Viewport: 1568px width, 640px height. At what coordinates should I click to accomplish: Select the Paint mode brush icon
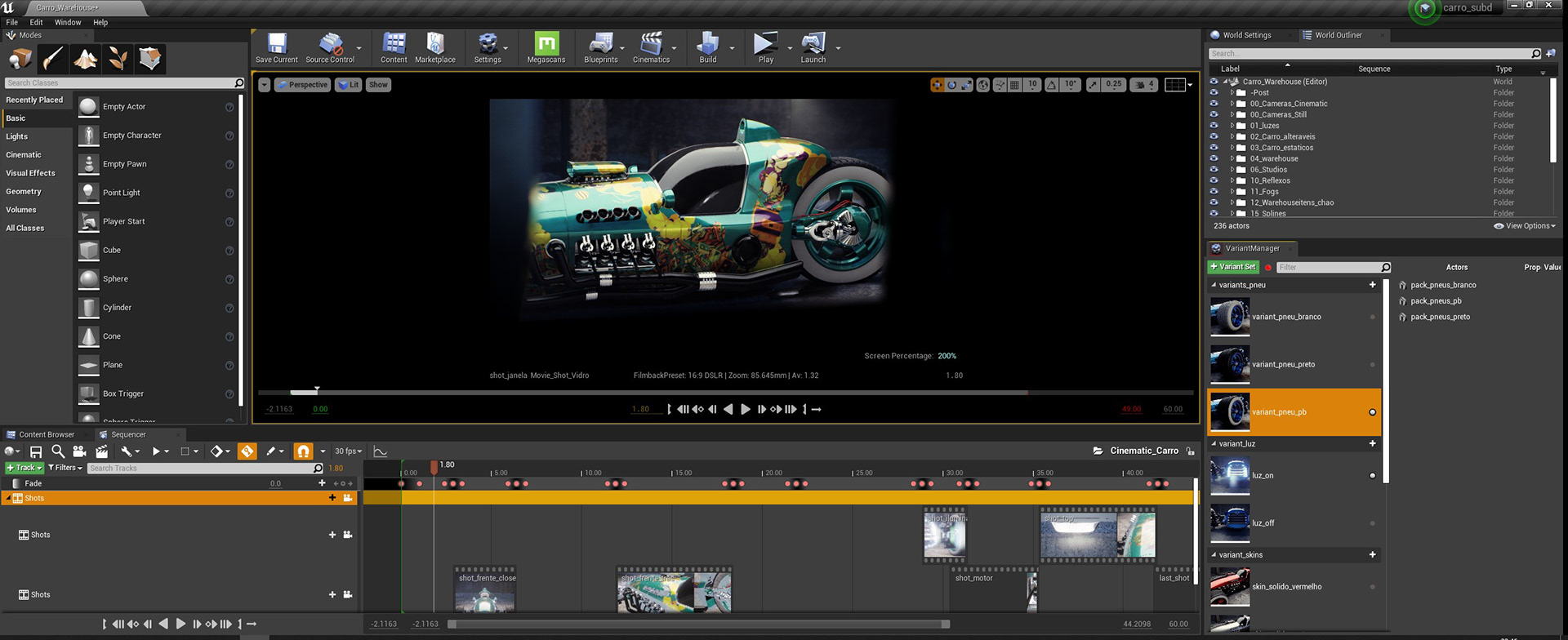coord(53,59)
